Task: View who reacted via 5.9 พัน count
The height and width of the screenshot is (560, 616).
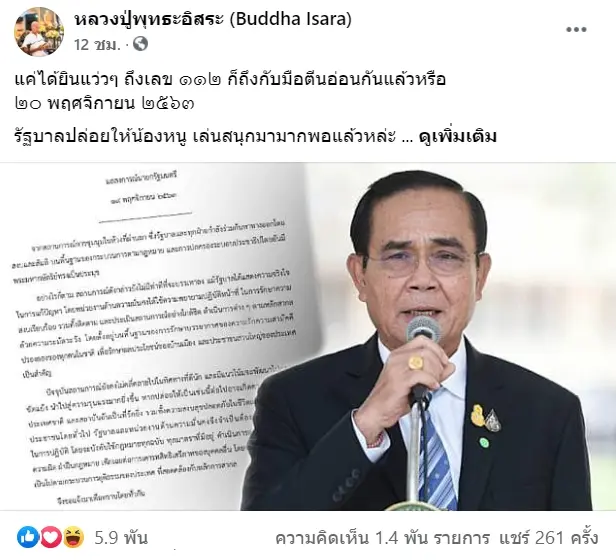Action: point(121,538)
